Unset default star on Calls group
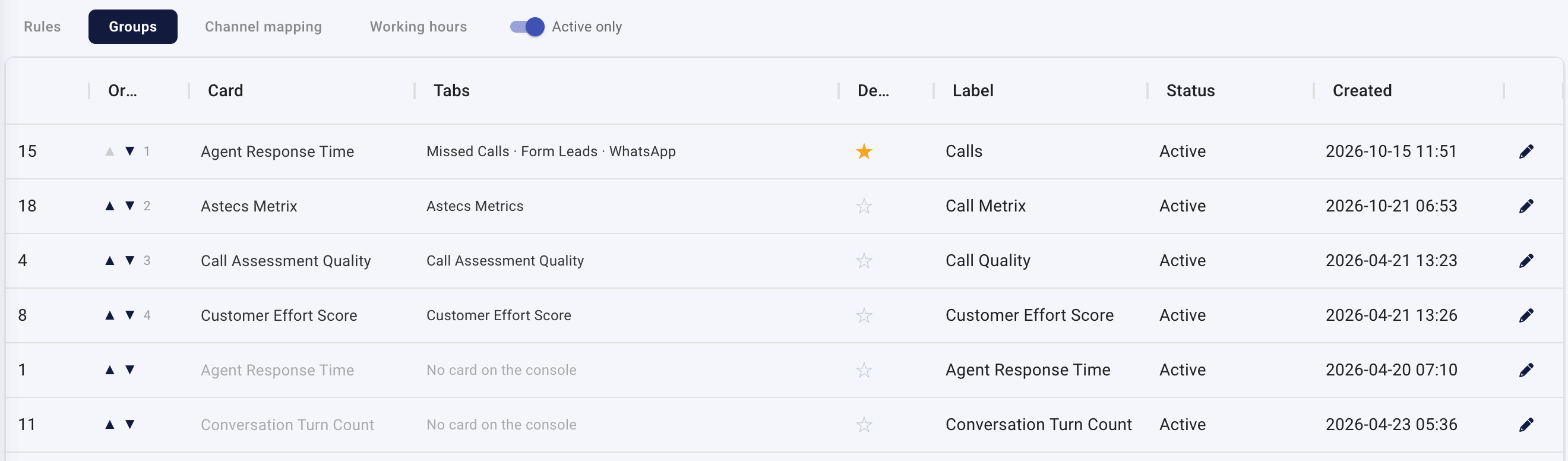This screenshot has height=461, width=1568. (x=865, y=152)
